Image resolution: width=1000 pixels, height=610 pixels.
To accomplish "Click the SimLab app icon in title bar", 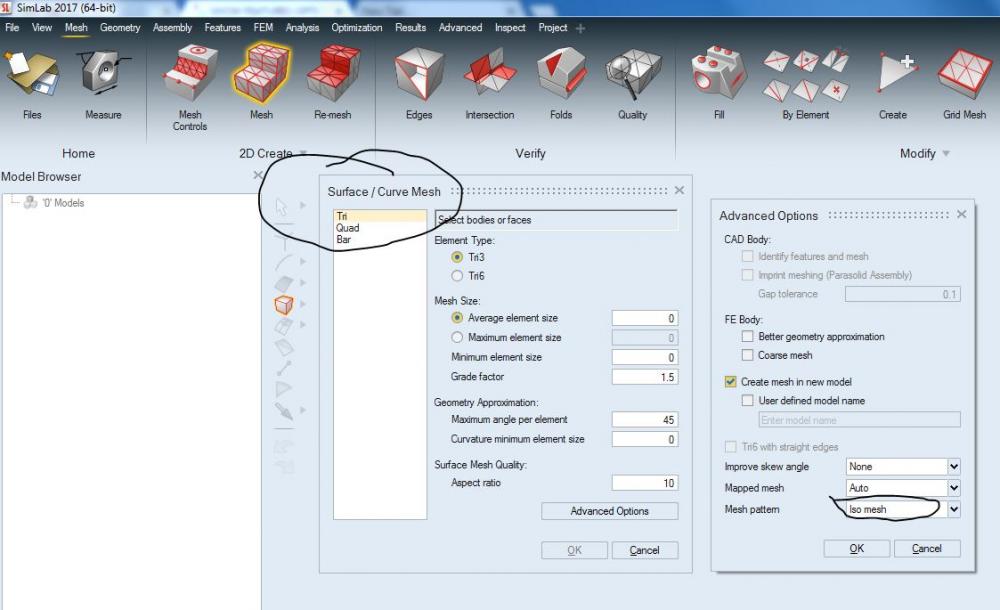I will tap(6, 8).
